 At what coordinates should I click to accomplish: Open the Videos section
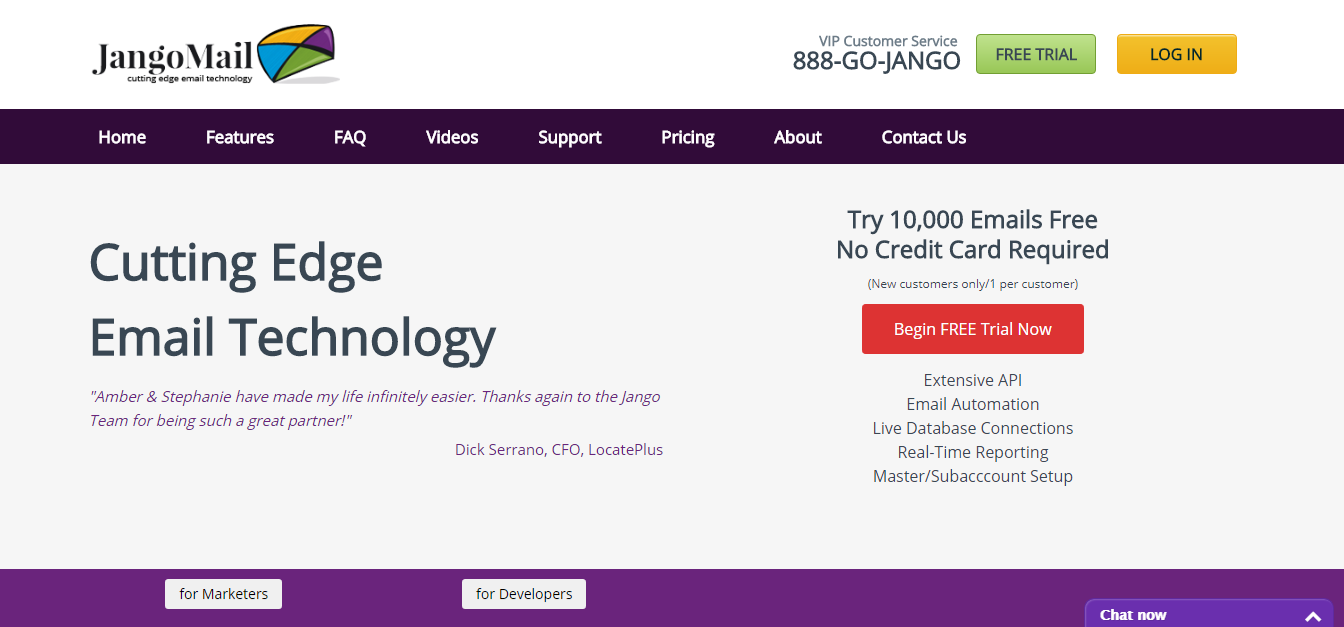(451, 137)
